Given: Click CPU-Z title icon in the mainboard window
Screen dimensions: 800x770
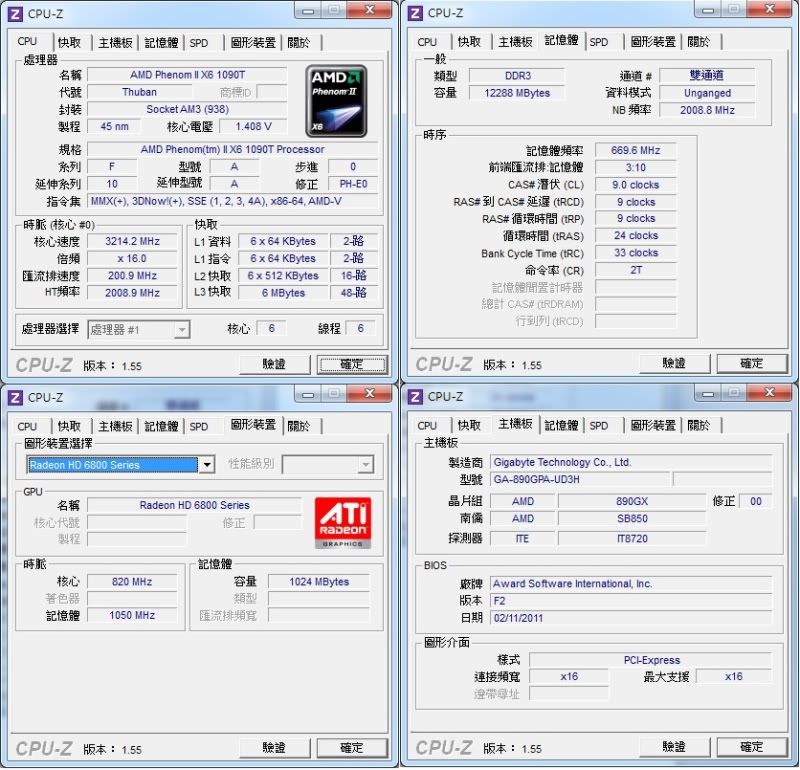Looking at the screenshot, I should (415, 397).
